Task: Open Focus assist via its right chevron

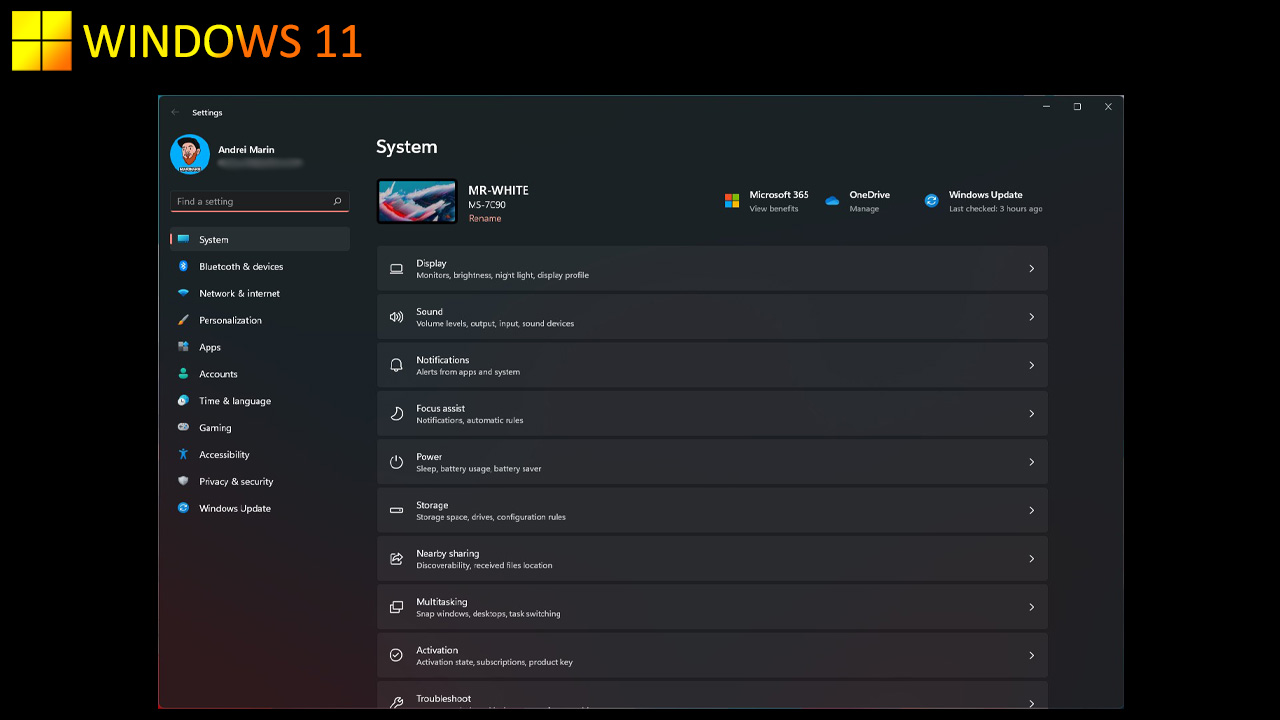Action: (1031, 413)
